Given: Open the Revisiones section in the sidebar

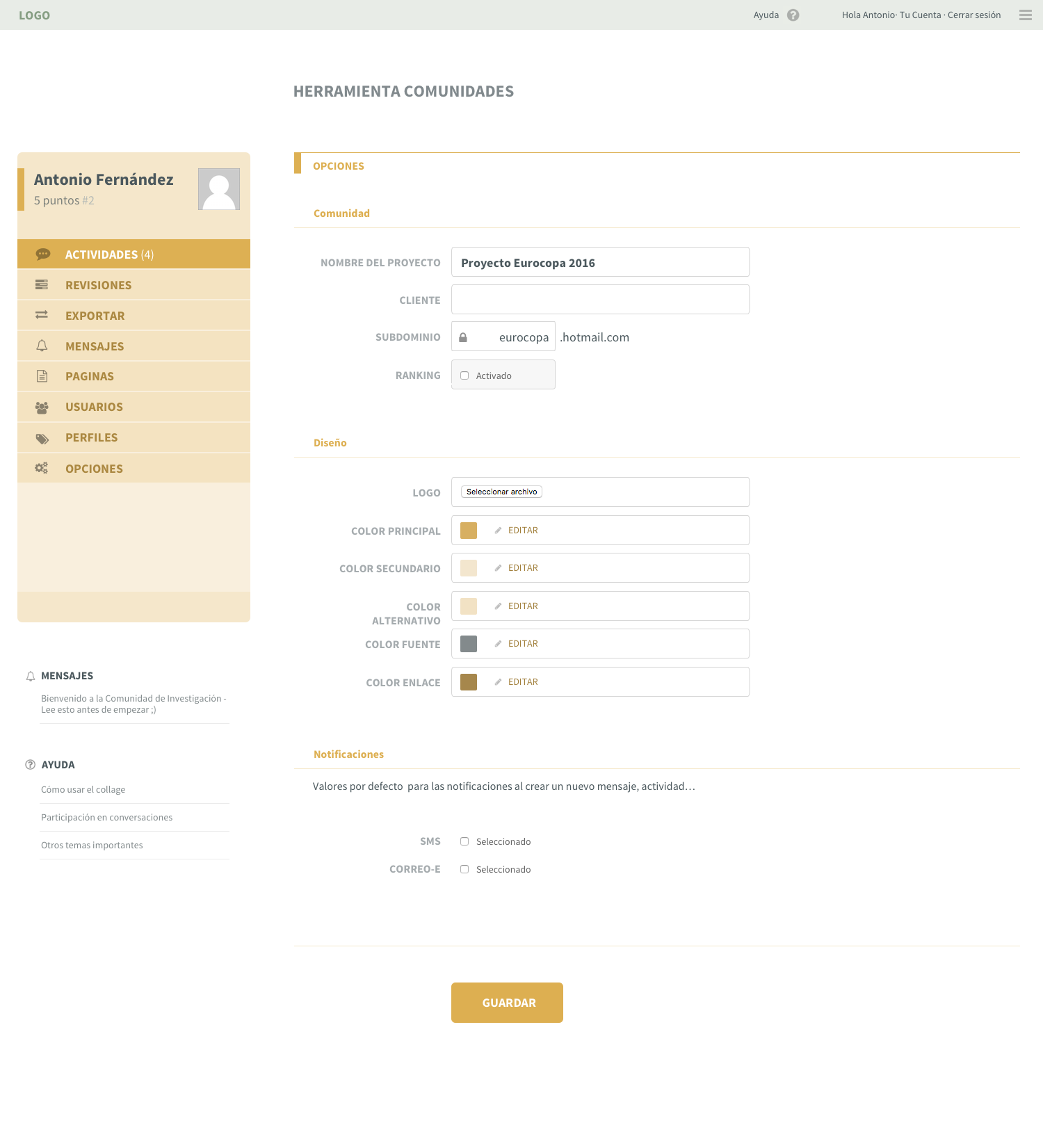Looking at the screenshot, I should (98, 285).
